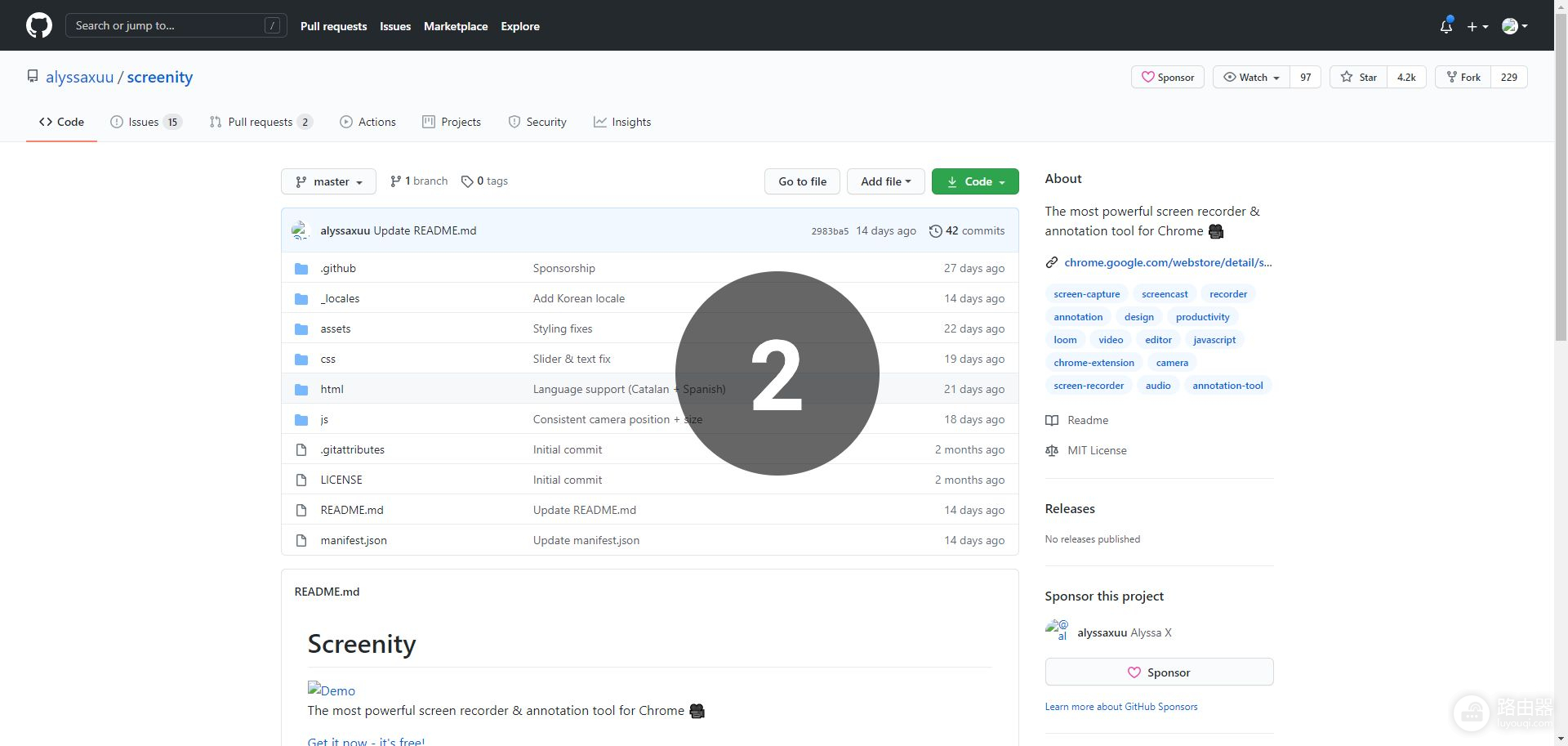Screen dimensions: 1568x746
Task: Click the heart Sponsor button at top
Action: (x=1167, y=78)
